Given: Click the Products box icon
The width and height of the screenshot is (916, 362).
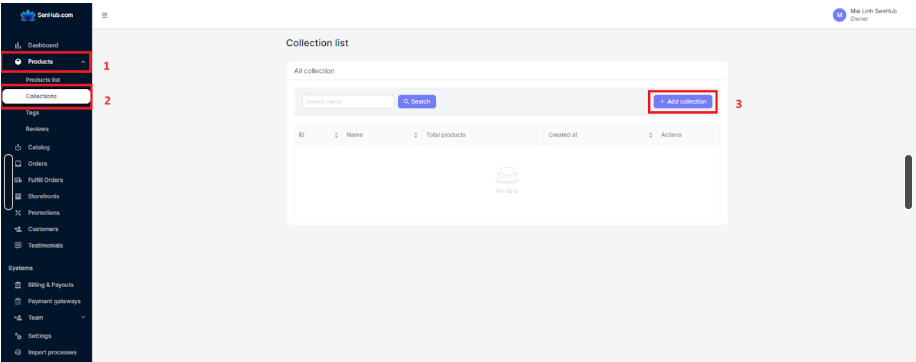Looking at the screenshot, I should pos(18,61).
